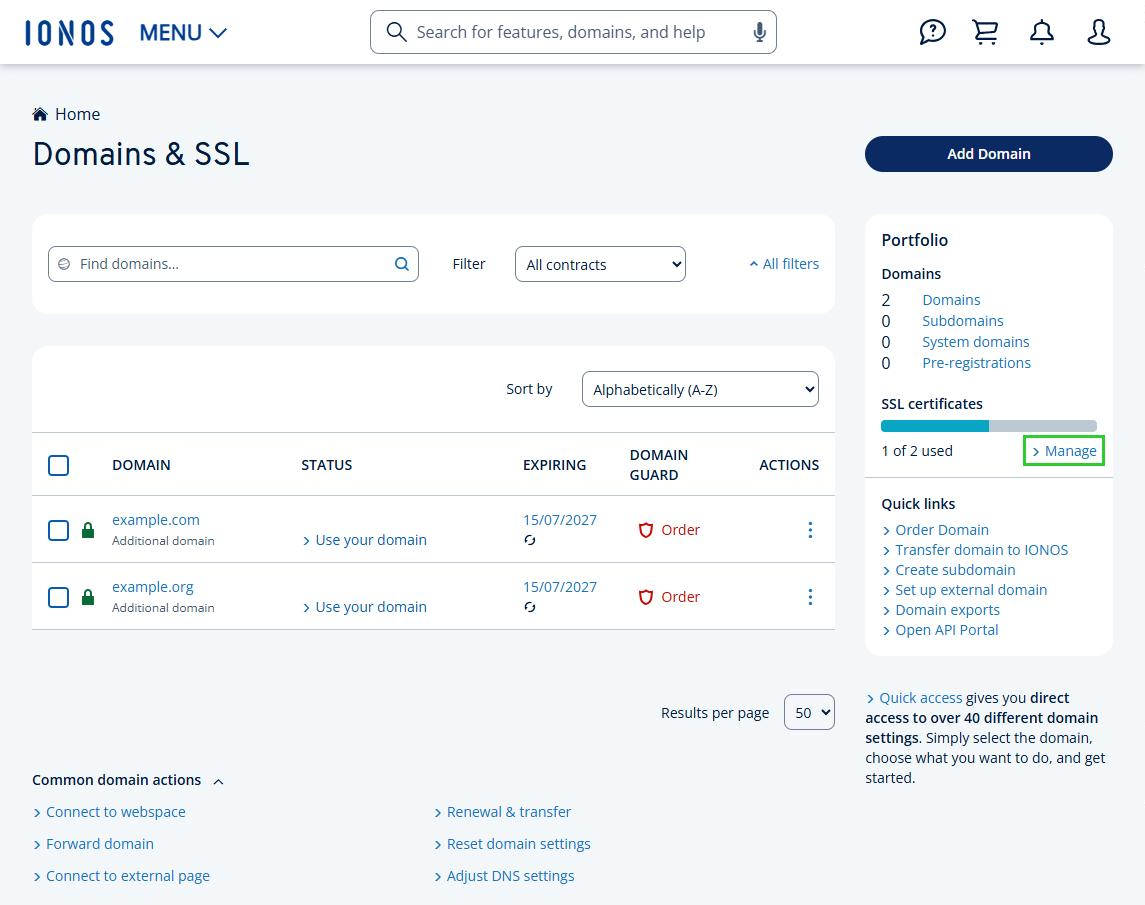
Task: Select the example.com row checkbox
Action: 58,530
